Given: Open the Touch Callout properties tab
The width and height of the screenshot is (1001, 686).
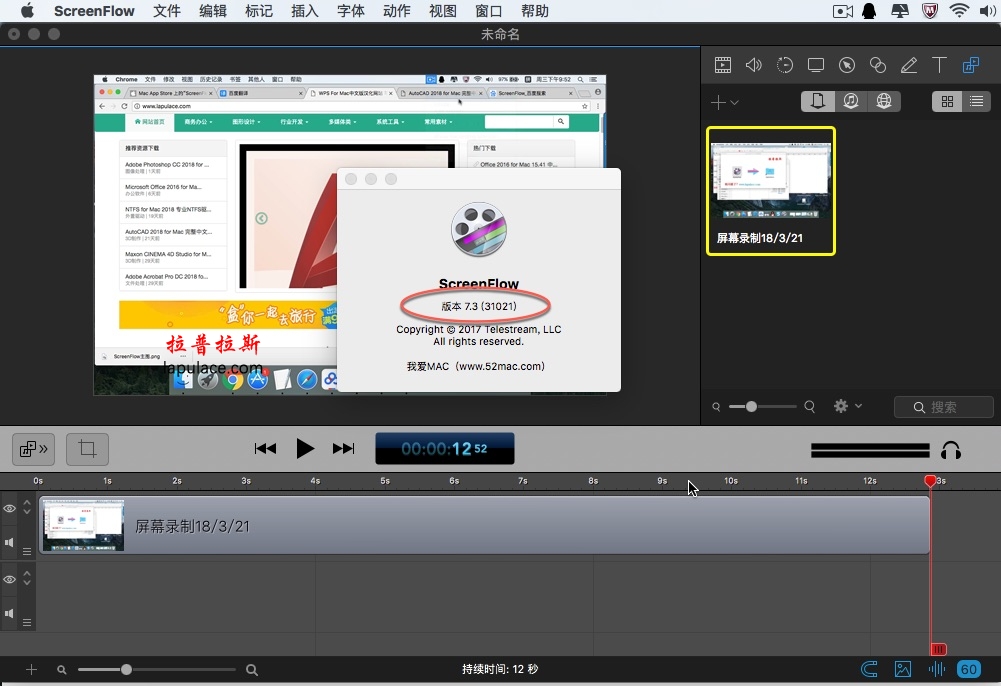Looking at the screenshot, I should pos(878,64).
